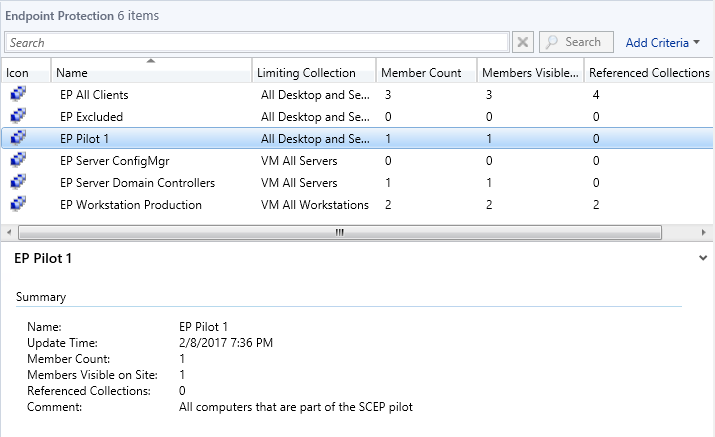Select the EP All Clients row name
Viewport: 715px width, 437px height.
(94, 95)
